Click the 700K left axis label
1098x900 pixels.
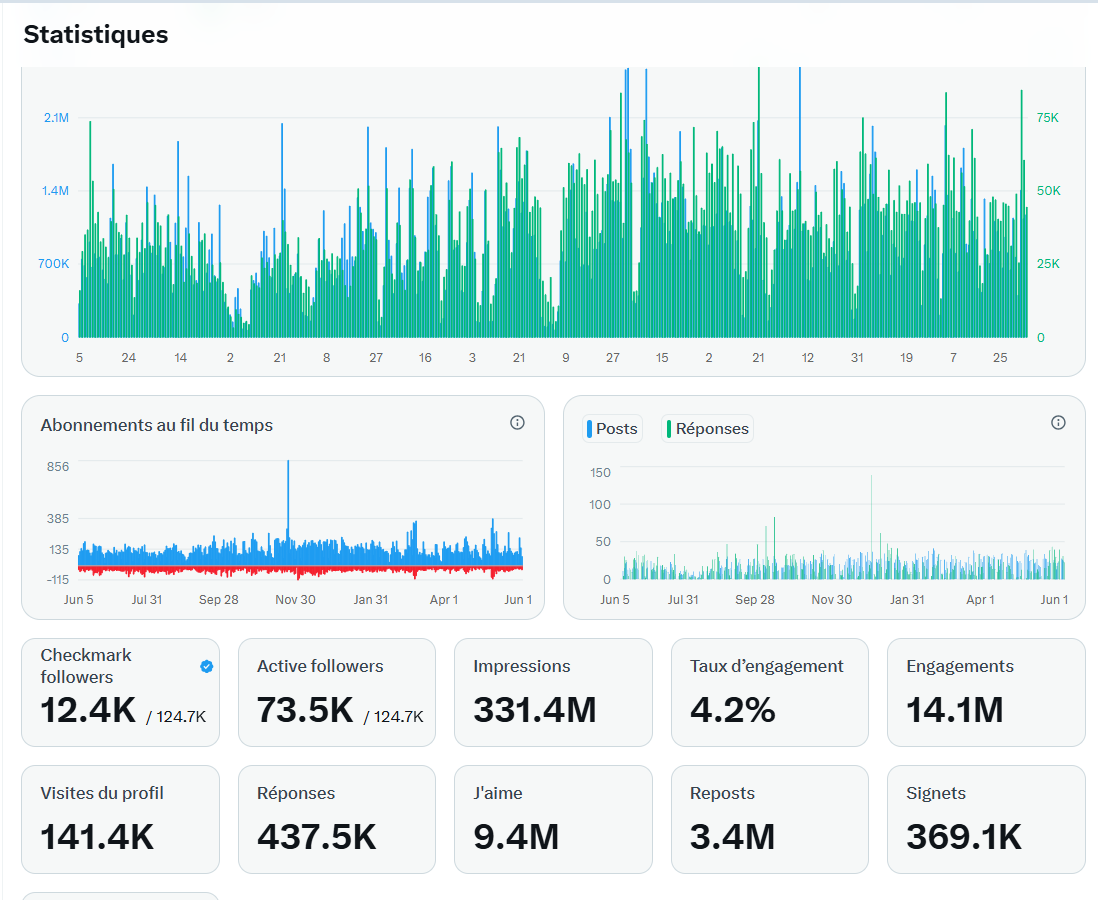[54, 264]
